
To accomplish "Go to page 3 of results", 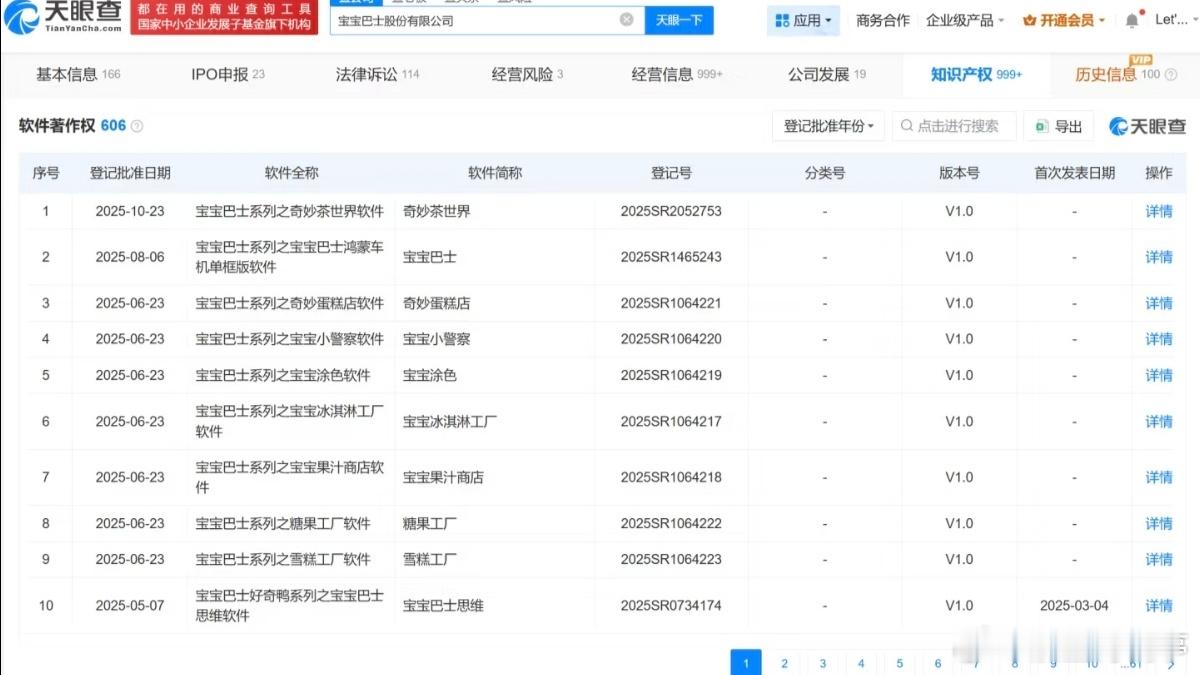I will [823, 663].
